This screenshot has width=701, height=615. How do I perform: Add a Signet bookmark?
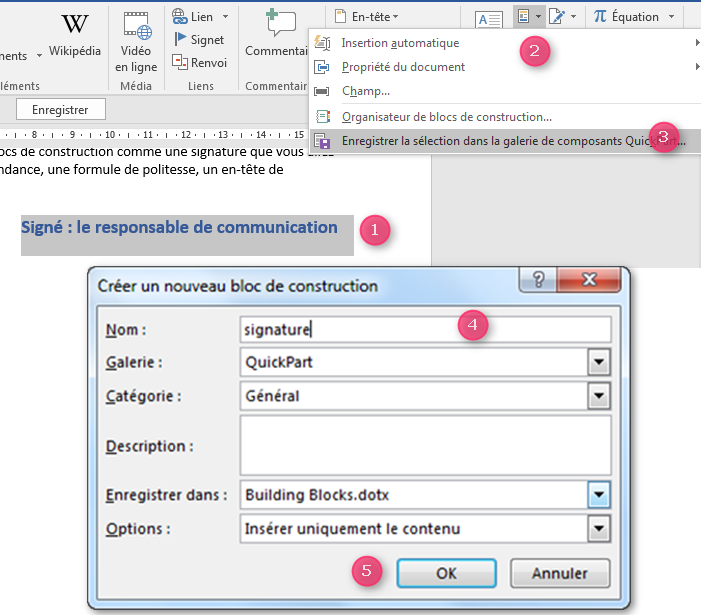tap(199, 40)
